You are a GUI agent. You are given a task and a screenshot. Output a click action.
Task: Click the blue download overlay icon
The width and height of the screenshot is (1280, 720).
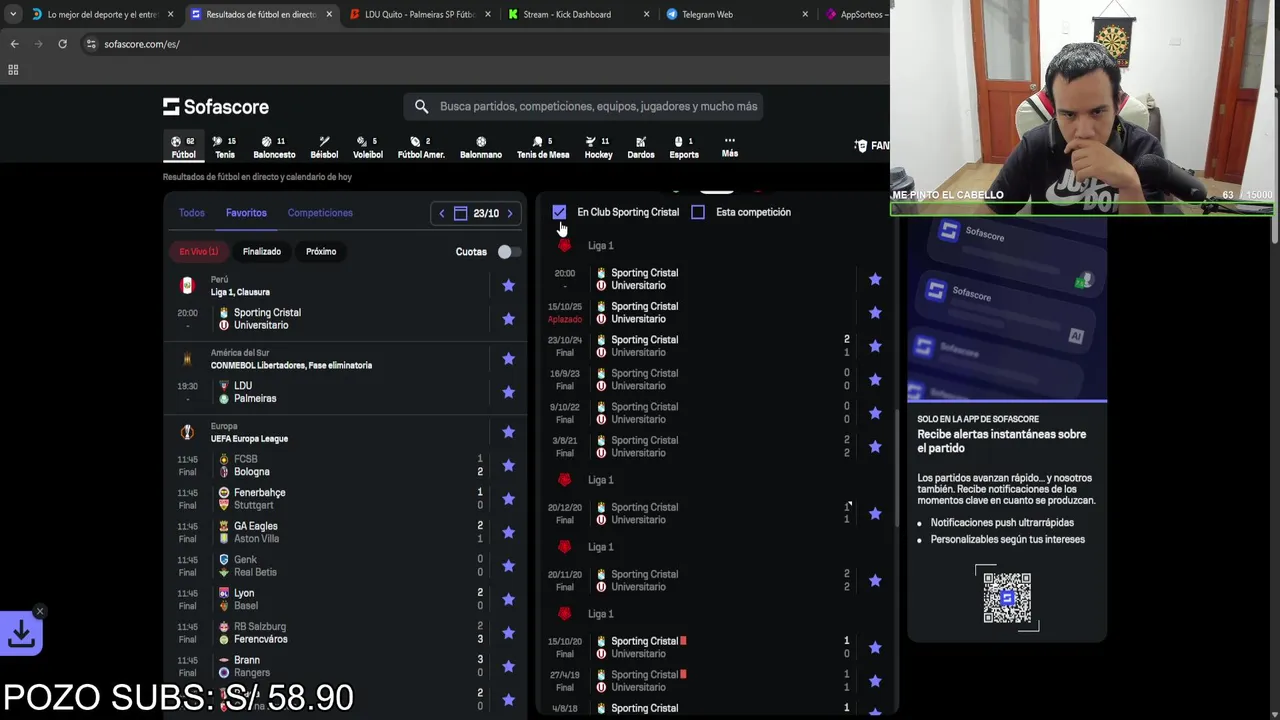[21, 632]
